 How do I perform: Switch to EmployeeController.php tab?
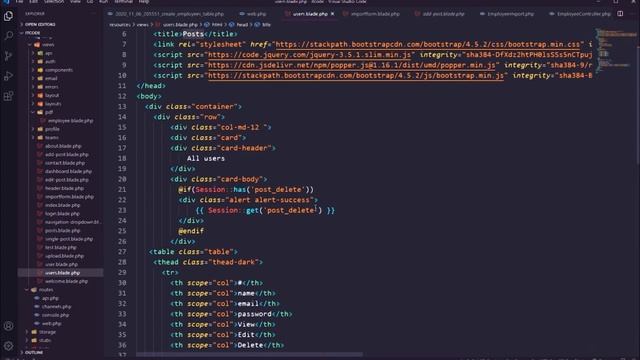click(580, 14)
